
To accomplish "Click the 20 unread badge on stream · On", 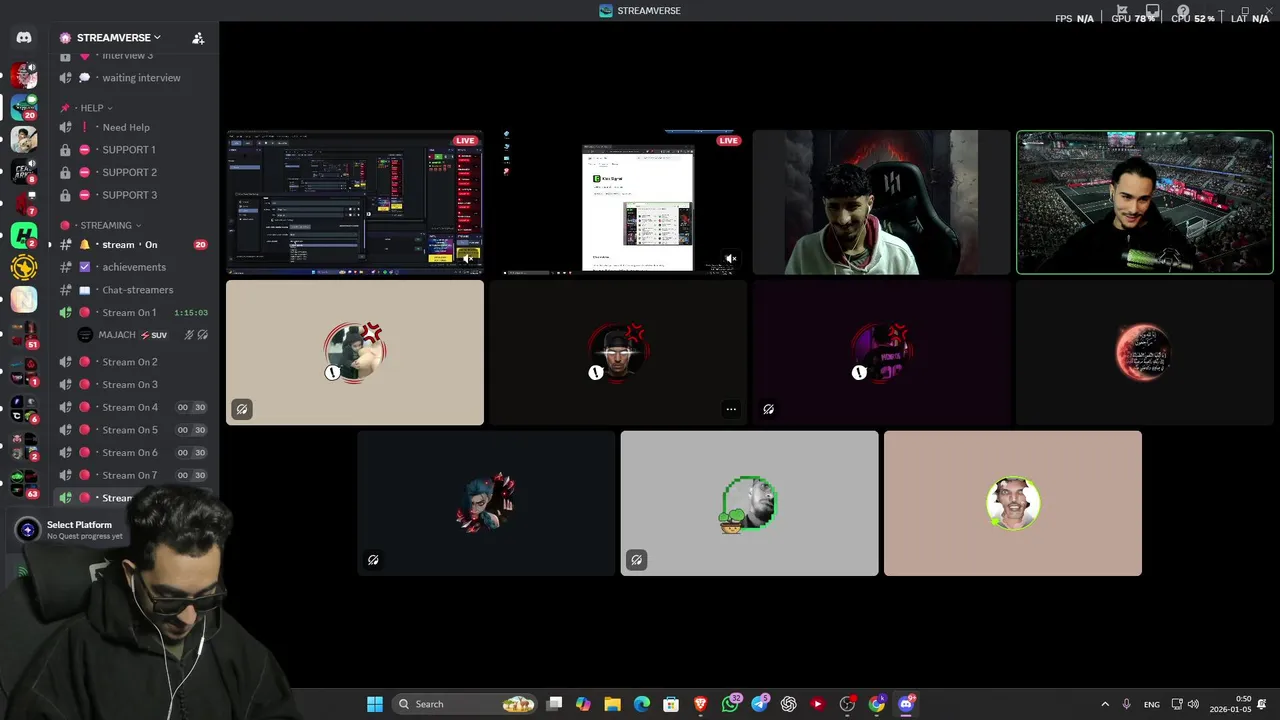I will (200, 245).
